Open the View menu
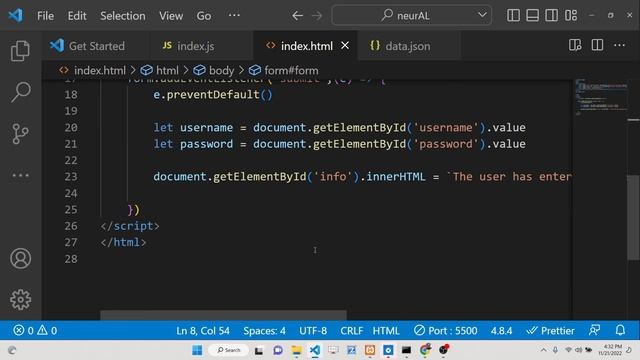 pyautogui.click(x=171, y=16)
